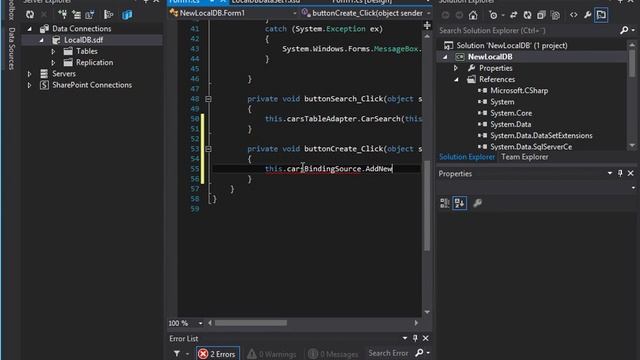Collapse the LocalDB.sdf node
The image size is (640, 360).
click(42, 40)
